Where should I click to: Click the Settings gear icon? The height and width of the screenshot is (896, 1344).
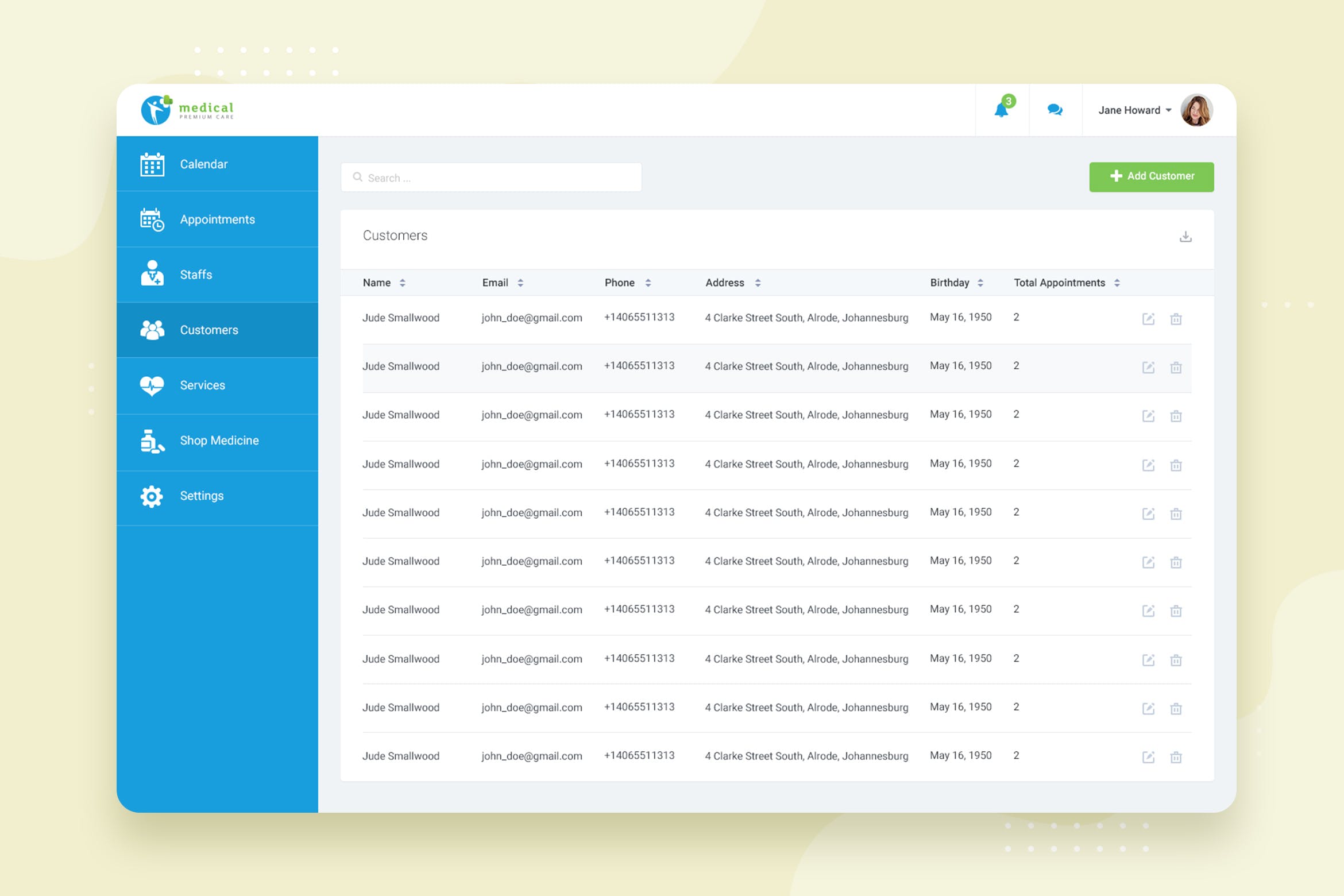(x=151, y=496)
